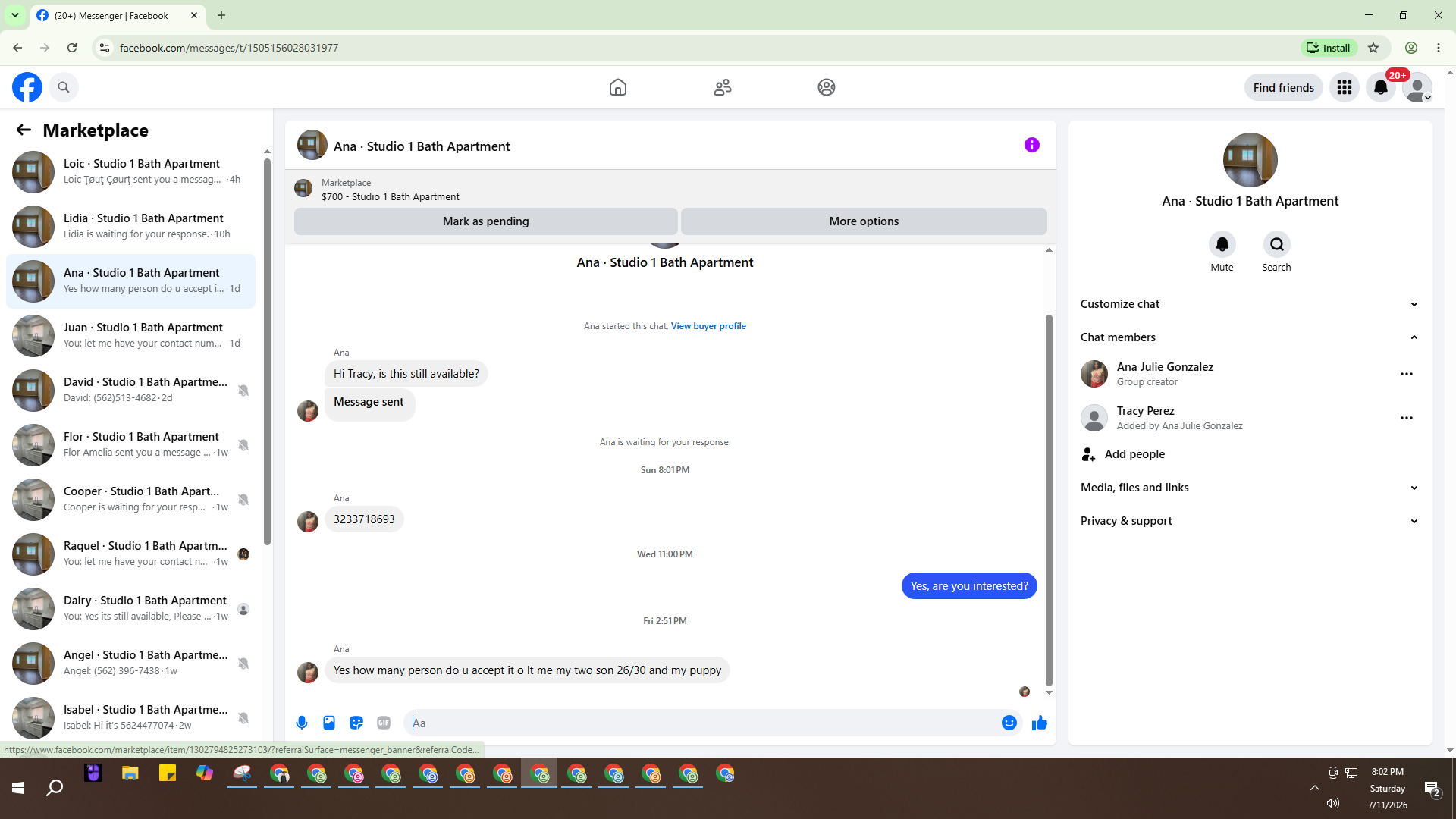Click the voice clip microphone icon
The image size is (1456, 819).
[x=302, y=723]
